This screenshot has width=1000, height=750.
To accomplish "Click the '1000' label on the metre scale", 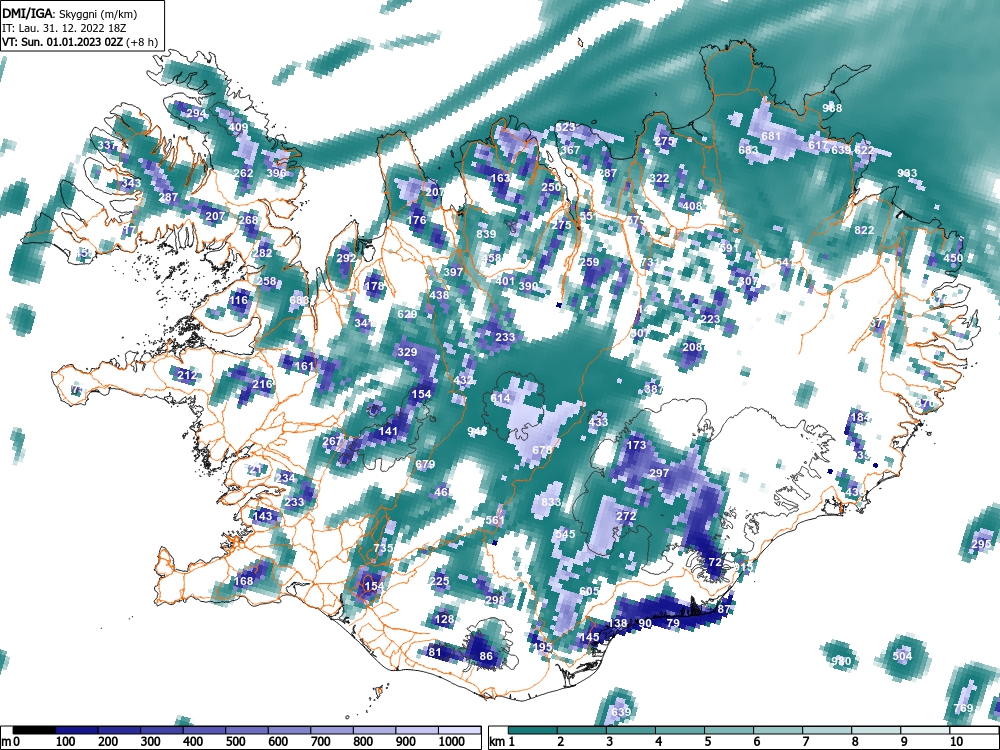I will (x=452, y=742).
